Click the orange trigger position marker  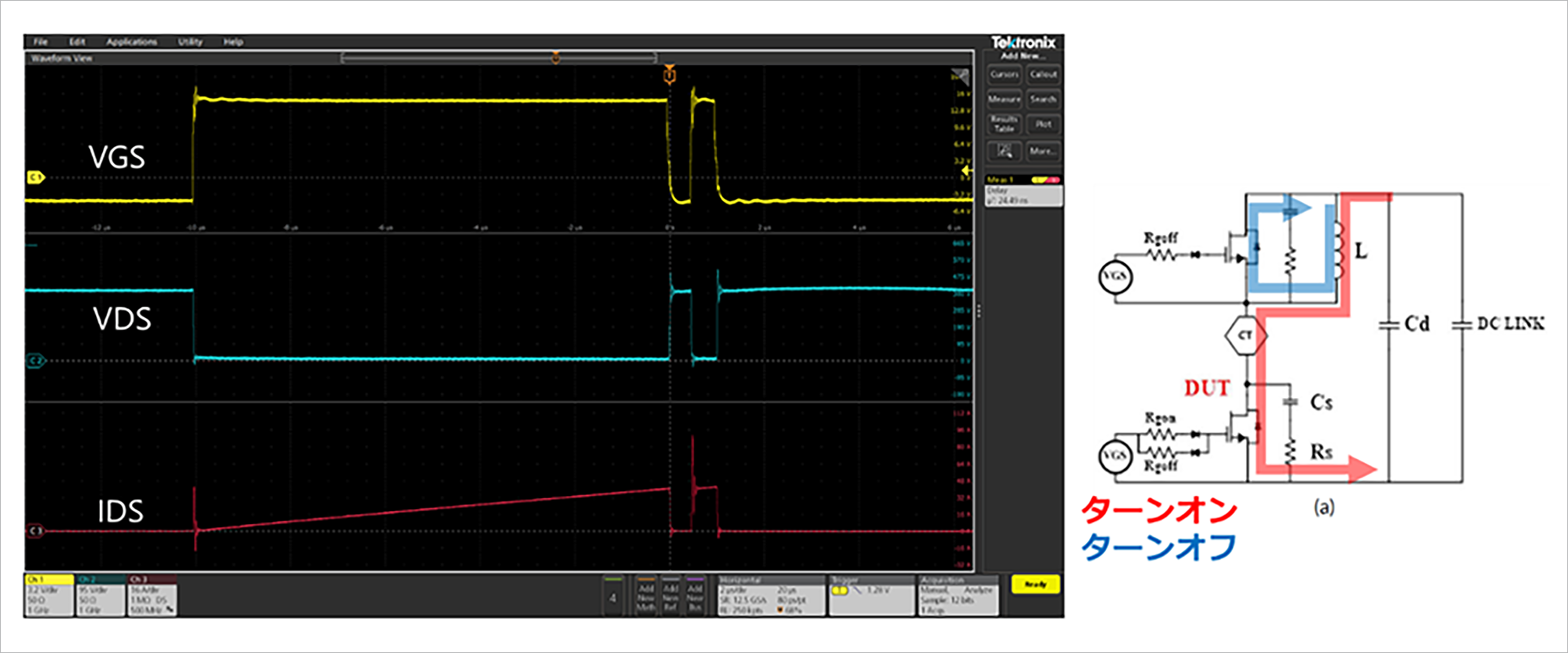pyautogui.click(x=670, y=74)
